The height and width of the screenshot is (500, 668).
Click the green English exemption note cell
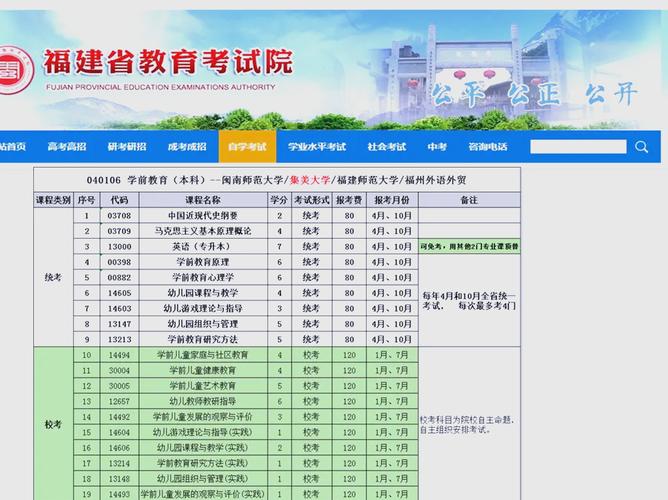coord(469,247)
